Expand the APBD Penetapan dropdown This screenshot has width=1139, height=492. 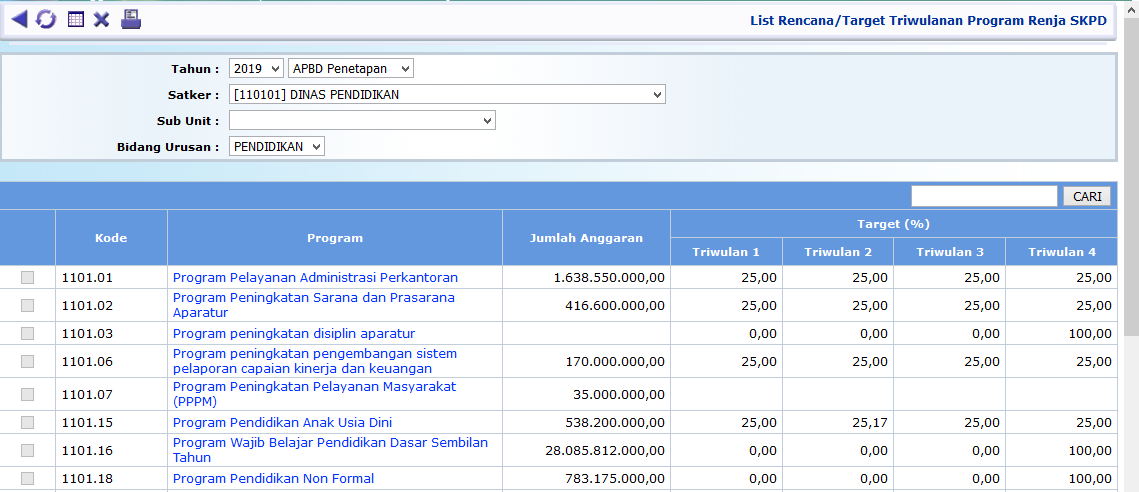[x=350, y=69]
